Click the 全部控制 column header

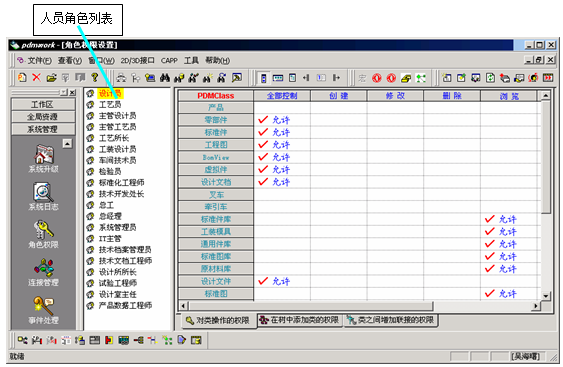pyautogui.click(x=282, y=96)
